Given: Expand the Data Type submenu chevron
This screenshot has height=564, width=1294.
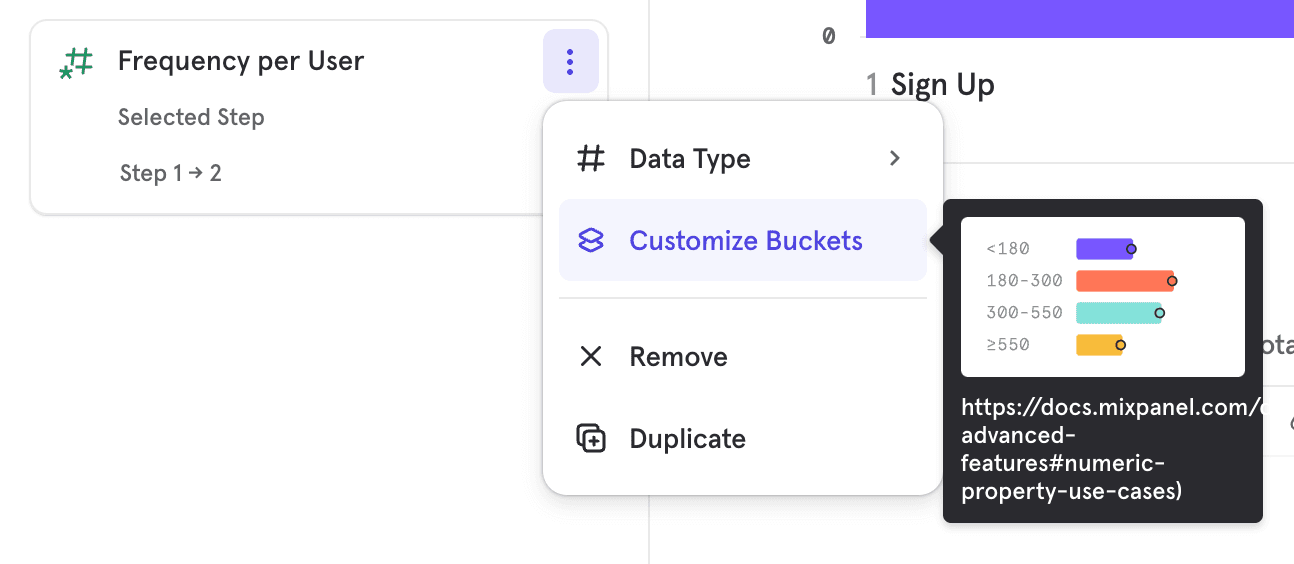Looking at the screenshot, I should pos(895,158).
